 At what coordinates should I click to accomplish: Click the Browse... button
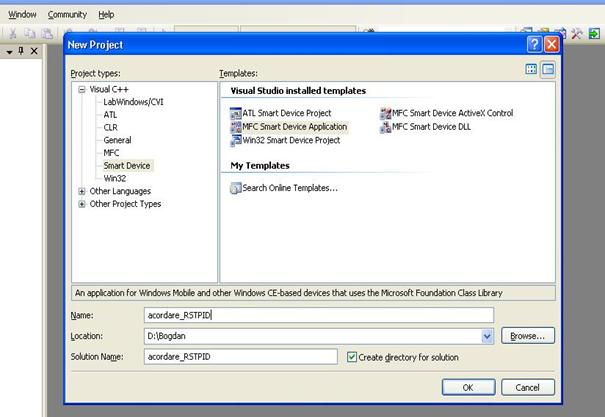click(x=528, y=336)
